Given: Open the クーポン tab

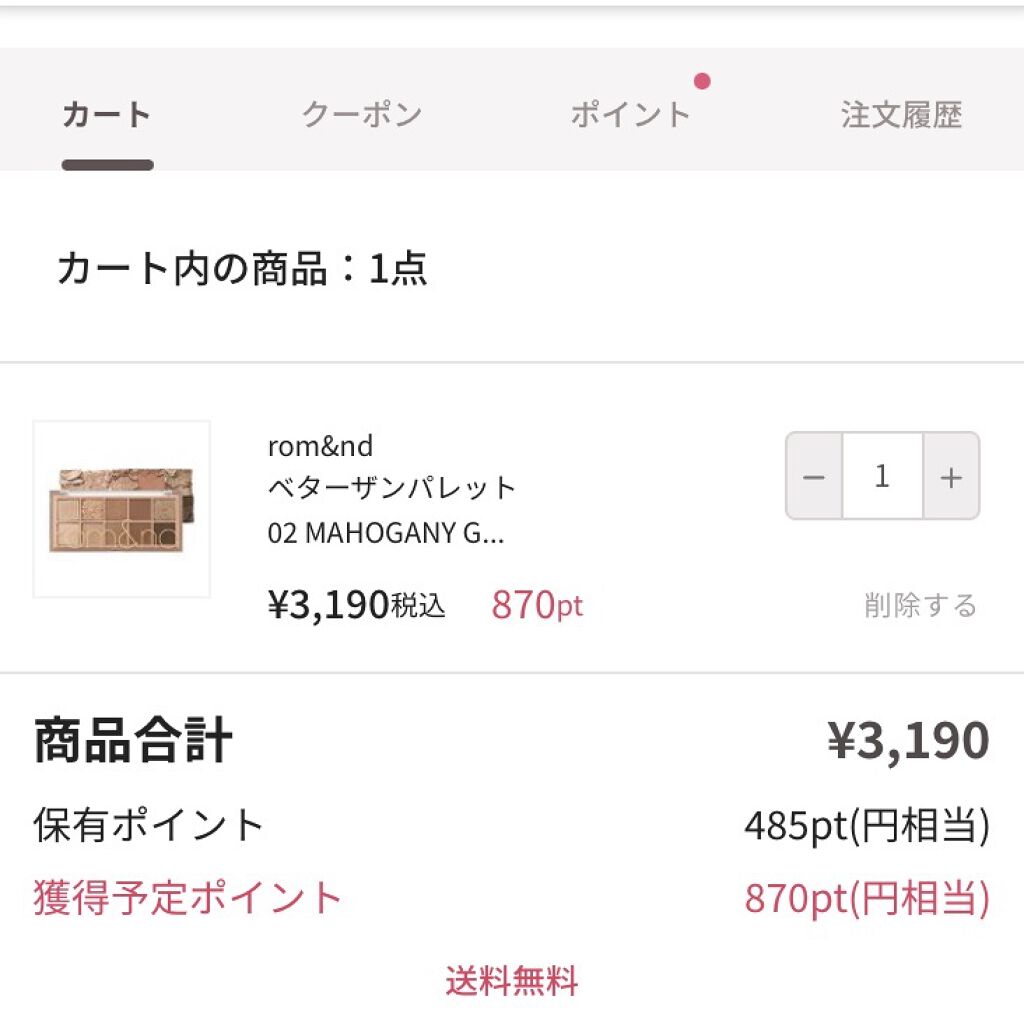Looking at the screenshot, I should pos(362,116).
